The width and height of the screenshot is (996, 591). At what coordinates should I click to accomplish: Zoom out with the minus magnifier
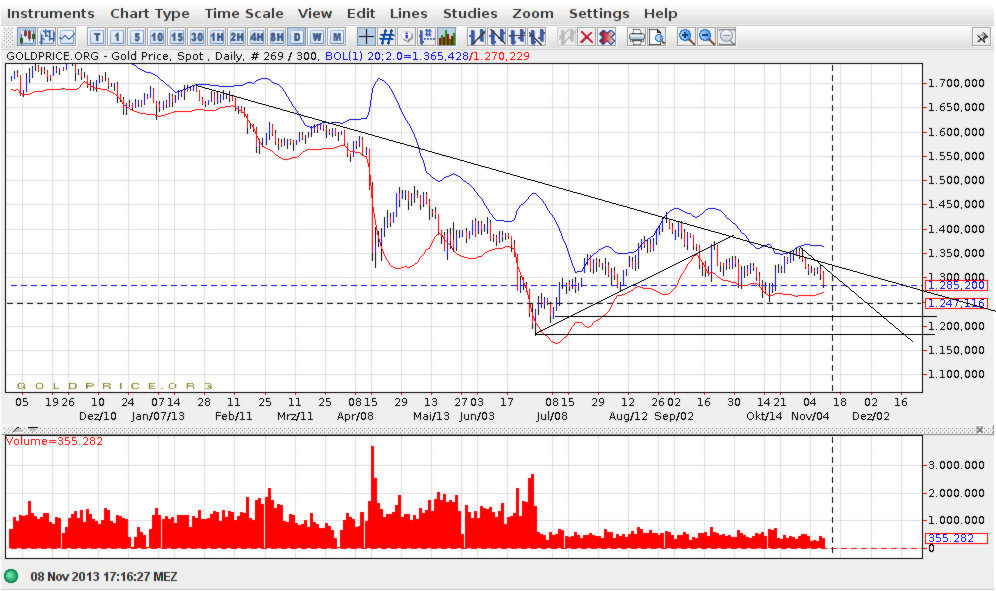tap(706, 37)
